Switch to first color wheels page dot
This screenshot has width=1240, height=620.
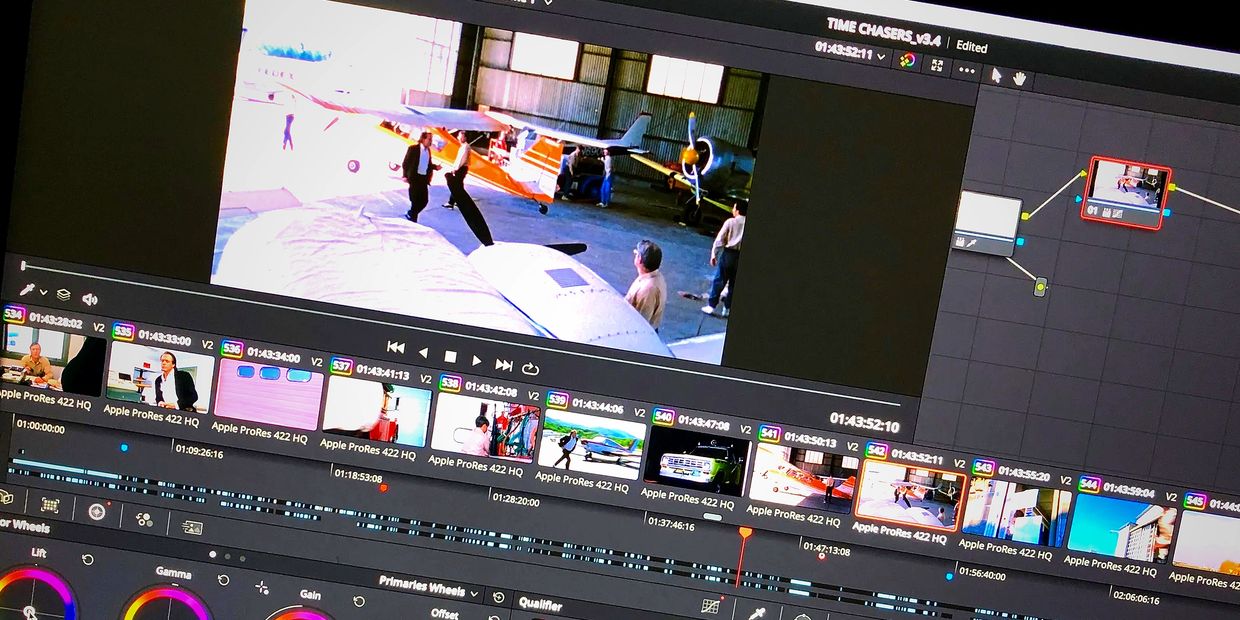[211, 554]
